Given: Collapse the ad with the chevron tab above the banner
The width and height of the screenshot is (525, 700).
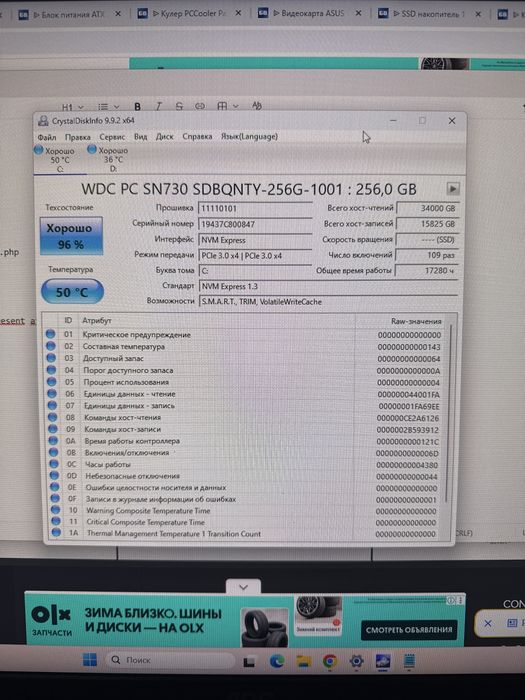Looking at the screenshot, I should 243,587.
